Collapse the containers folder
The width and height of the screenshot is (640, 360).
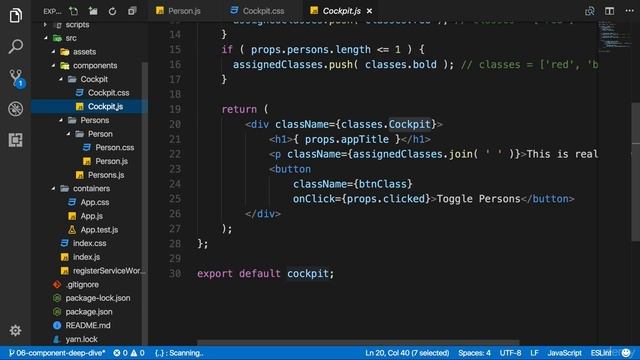pos(91,189)
